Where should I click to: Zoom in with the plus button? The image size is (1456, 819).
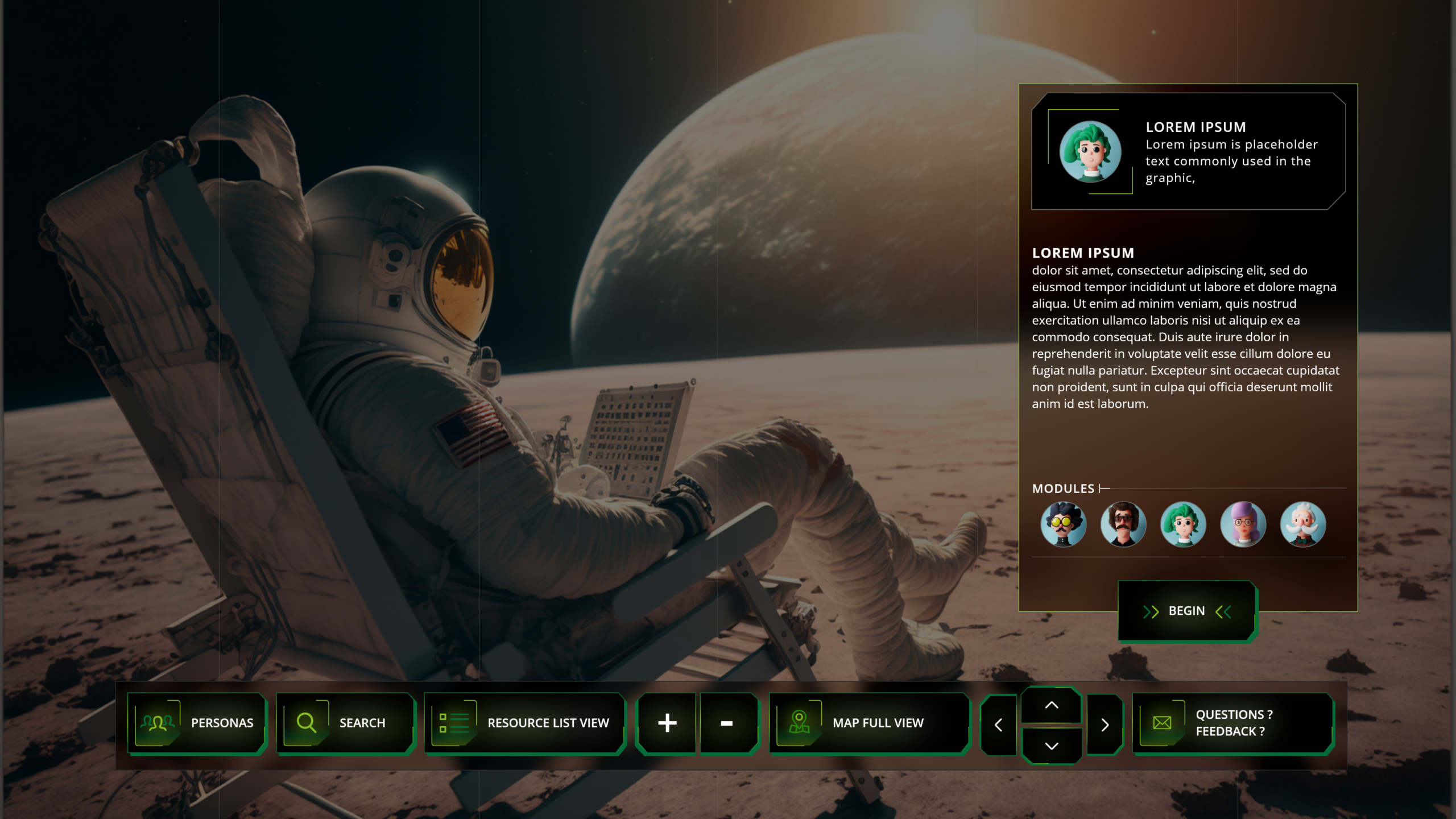point(667,723)
